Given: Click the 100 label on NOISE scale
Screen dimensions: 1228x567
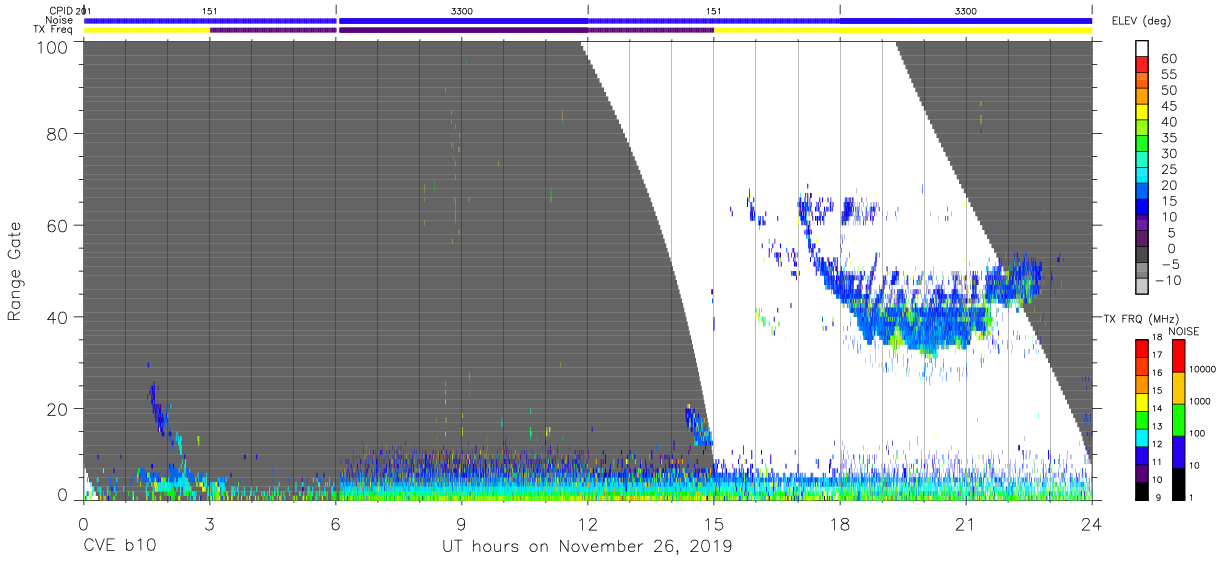Looking at the screenshot, I should [x=1199, y=434].
